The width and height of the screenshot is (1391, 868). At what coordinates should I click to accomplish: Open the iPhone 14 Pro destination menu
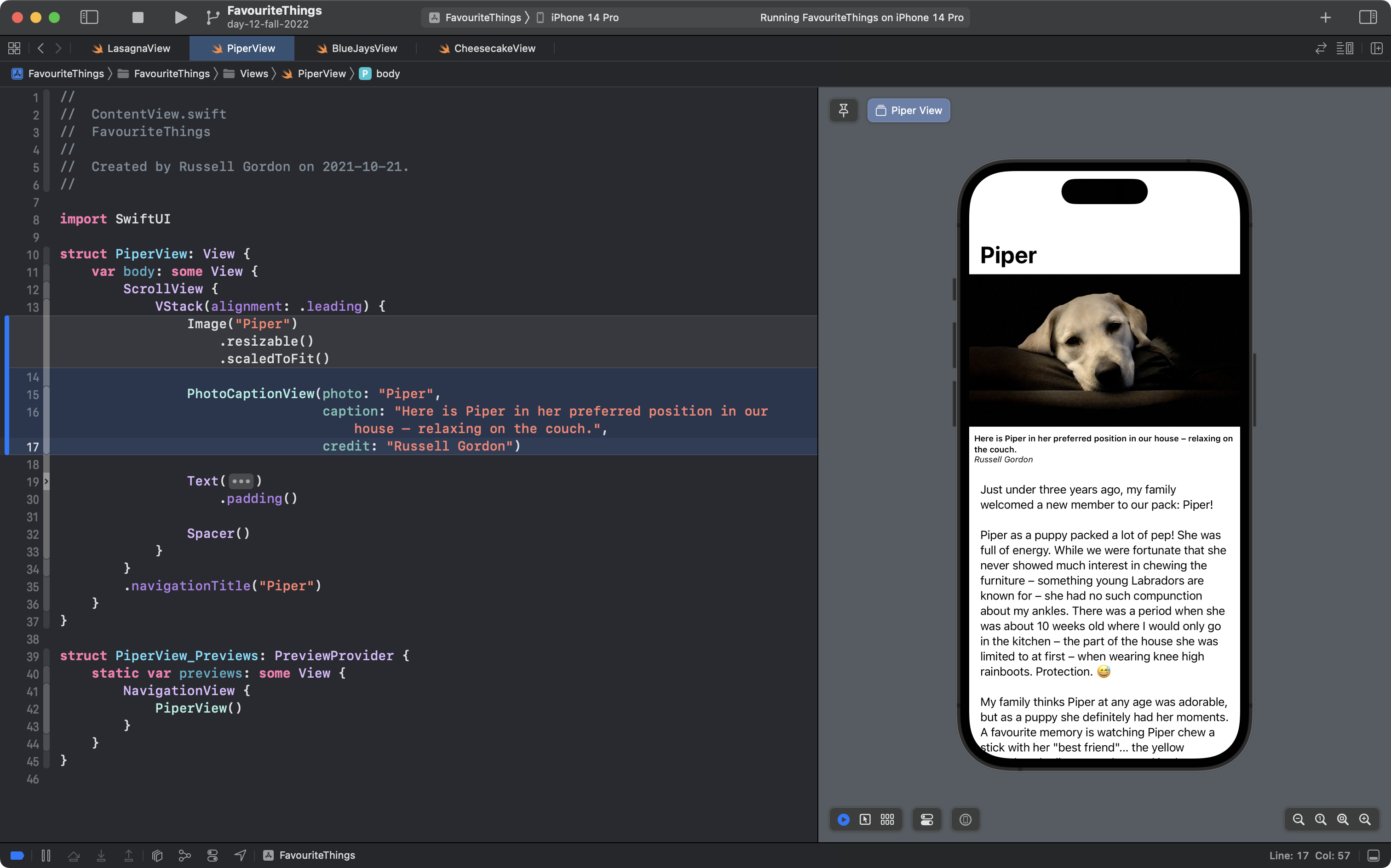pos(584,17)
